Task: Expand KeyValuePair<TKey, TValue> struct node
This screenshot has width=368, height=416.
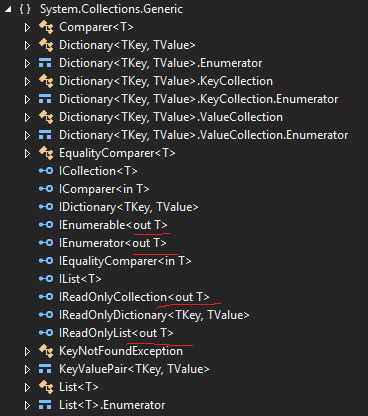Action: tap(27, 369)
